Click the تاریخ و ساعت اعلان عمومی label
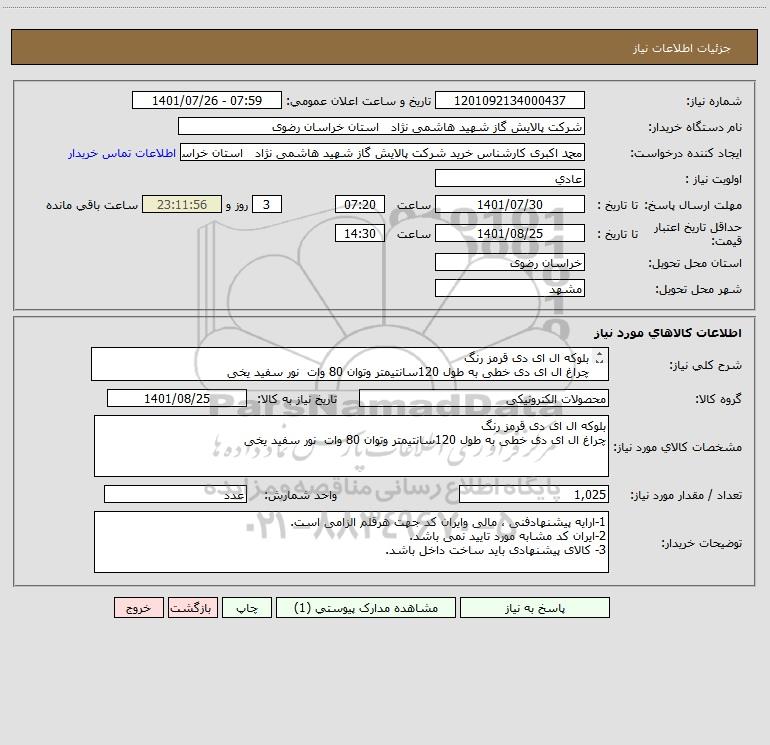Image resolution: width=770 pixels, height=745 pixels. [x=359, y=101]
